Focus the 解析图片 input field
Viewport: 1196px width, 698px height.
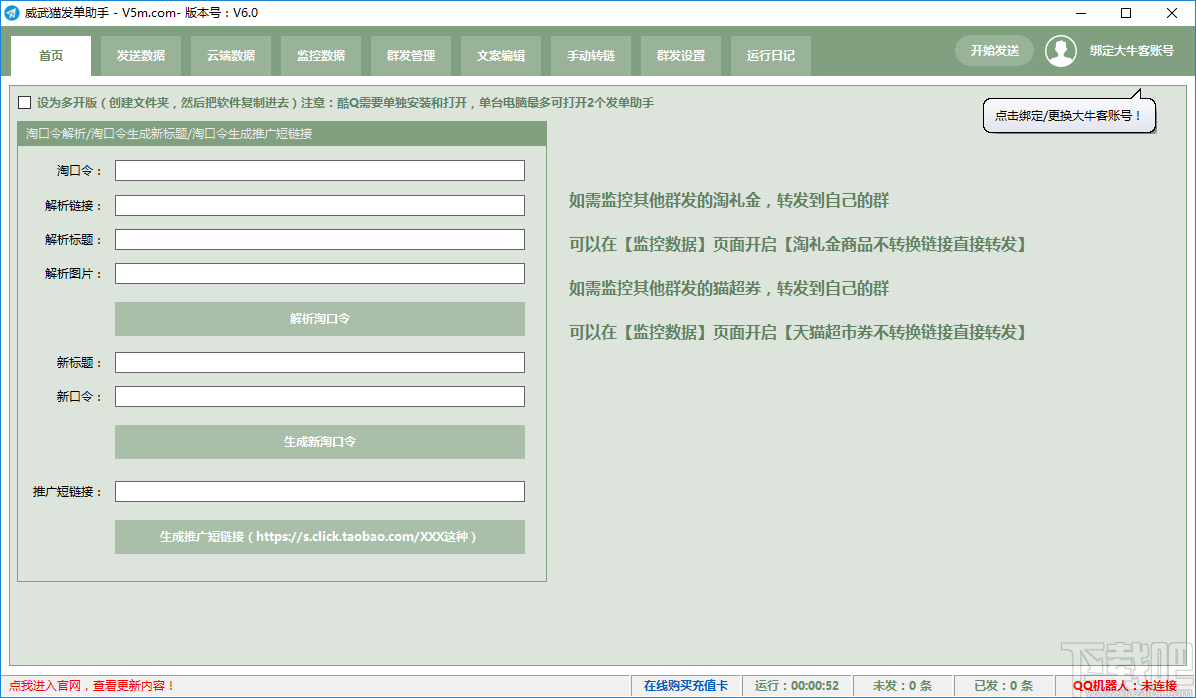[x=320, y=273]
